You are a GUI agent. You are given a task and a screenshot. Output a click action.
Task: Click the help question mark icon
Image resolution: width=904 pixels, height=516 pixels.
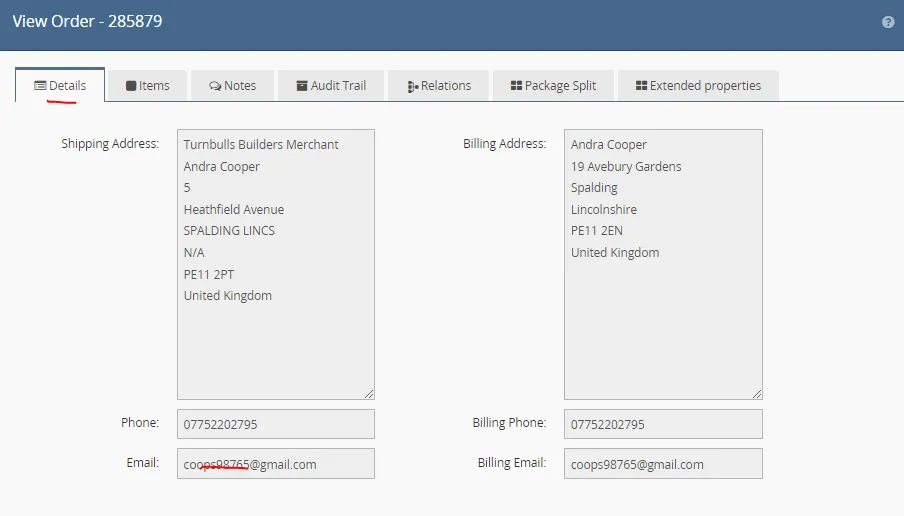tap(888, 22)
